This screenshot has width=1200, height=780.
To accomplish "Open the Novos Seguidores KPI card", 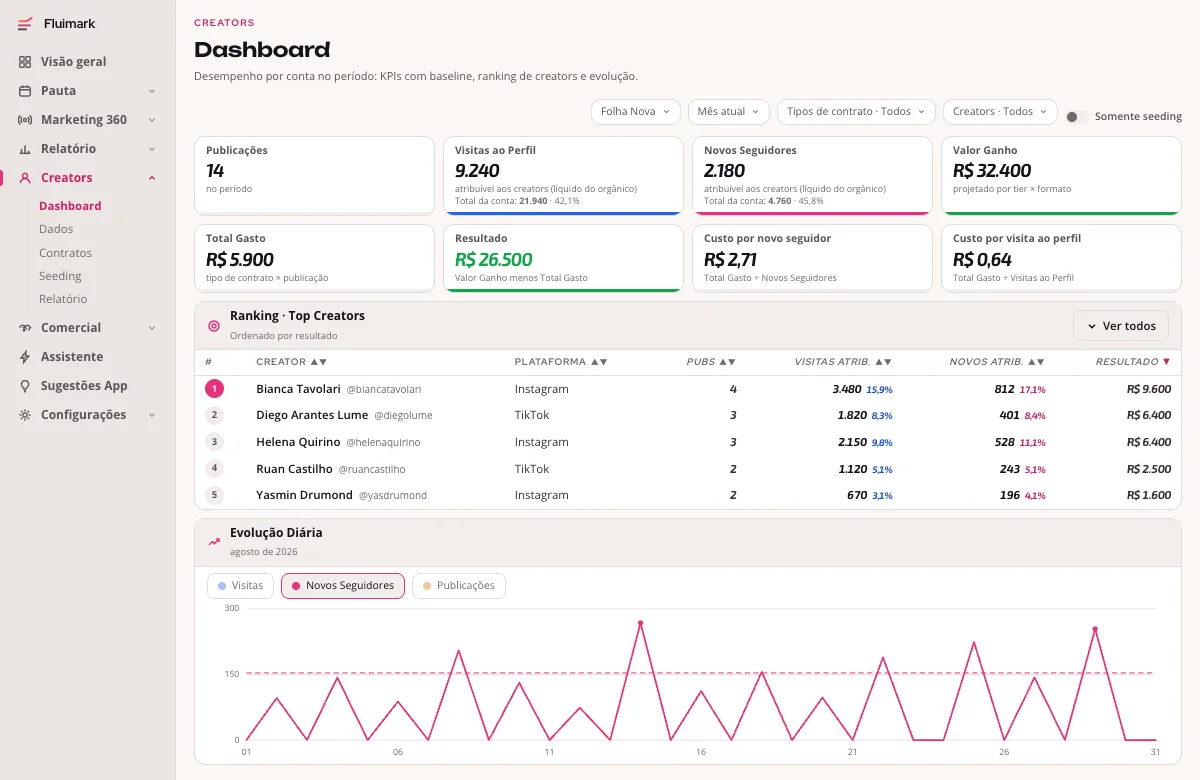I will point(812,175).
